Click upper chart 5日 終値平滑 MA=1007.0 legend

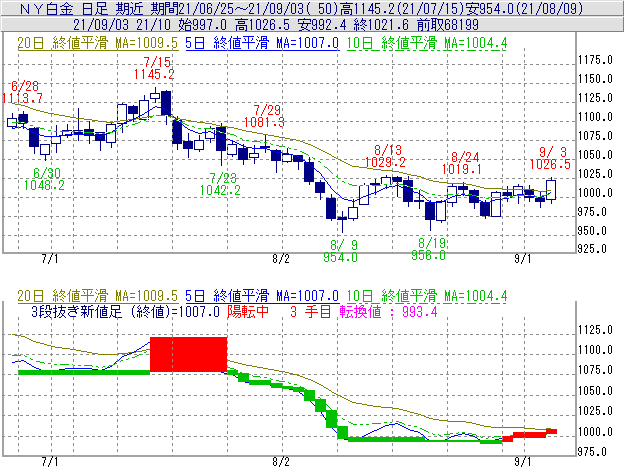[262, 43]
